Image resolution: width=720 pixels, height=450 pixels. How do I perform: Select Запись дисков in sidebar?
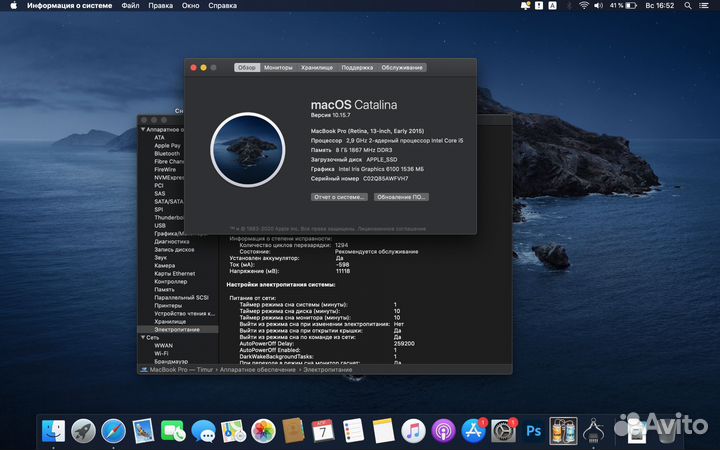point(174,249)
